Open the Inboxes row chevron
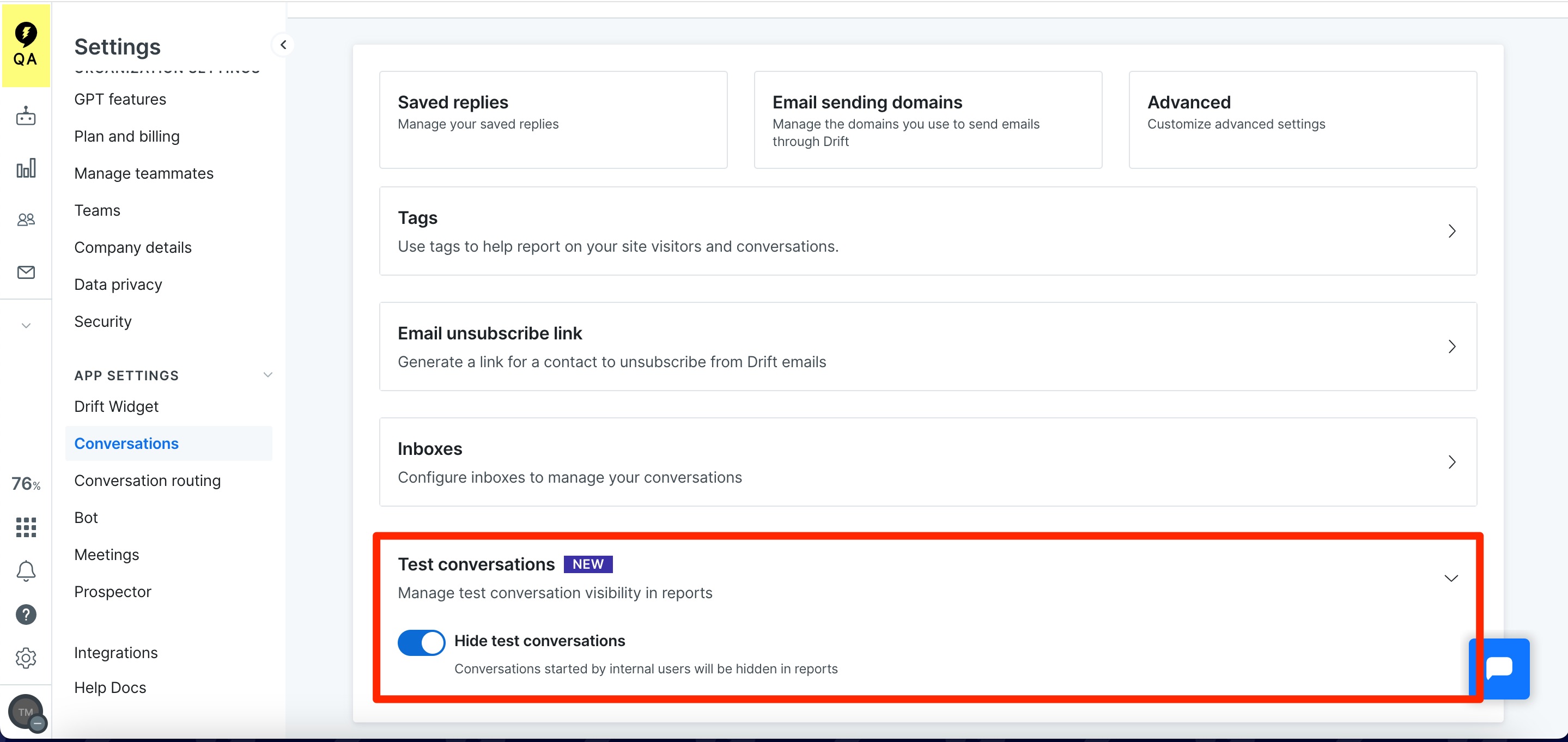1568x742 pixels. (x=1452, y=462)
